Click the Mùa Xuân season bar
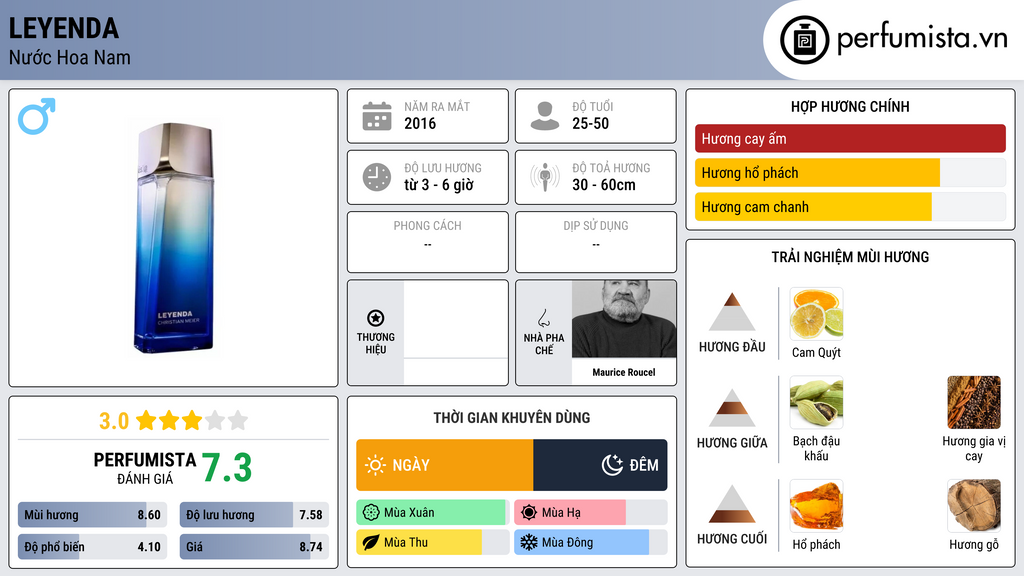Image resolution: width=1024 pixels, height=576 pixels. [433, 513]
